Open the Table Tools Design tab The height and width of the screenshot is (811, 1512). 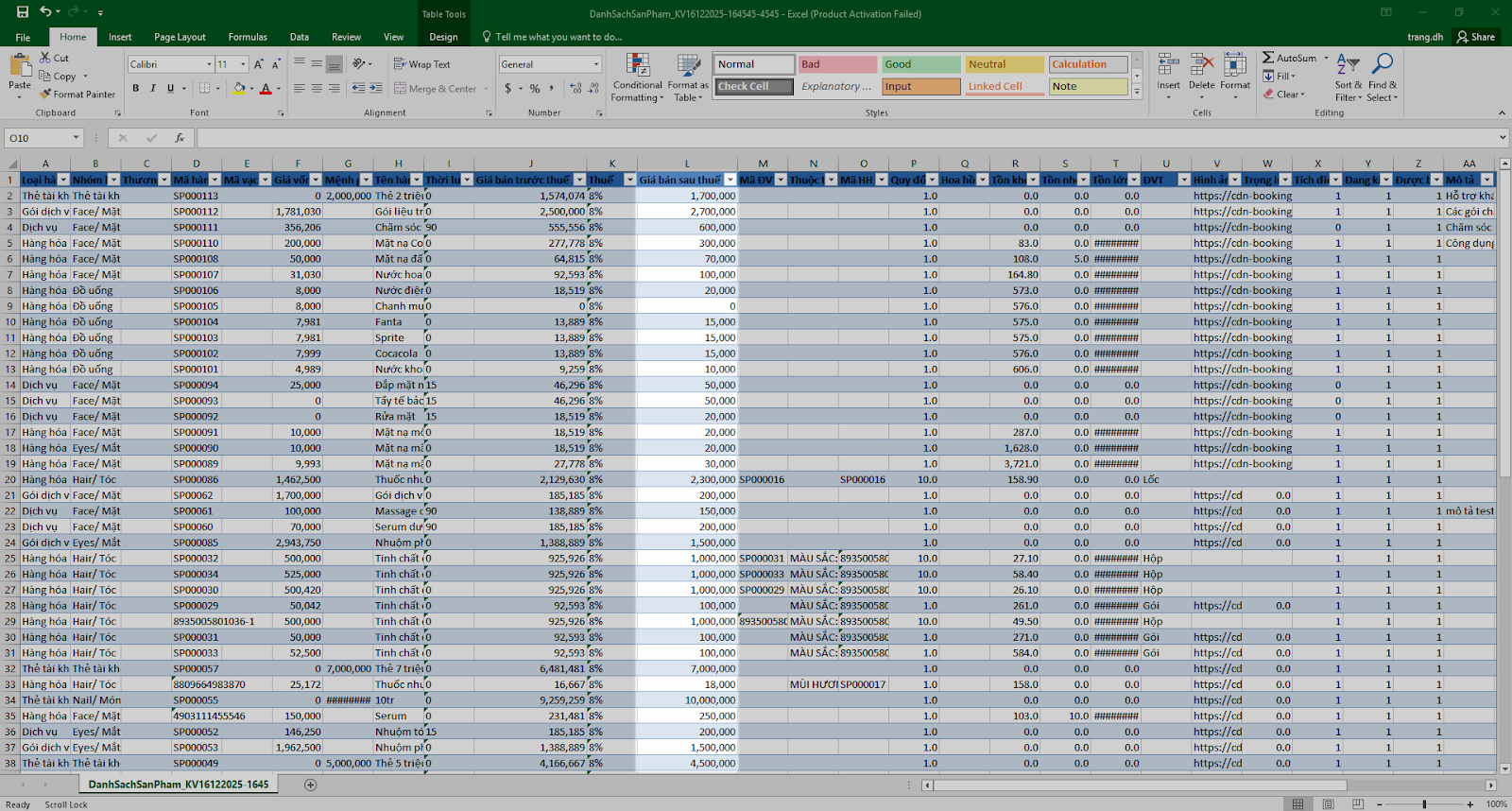pos(443,37)
